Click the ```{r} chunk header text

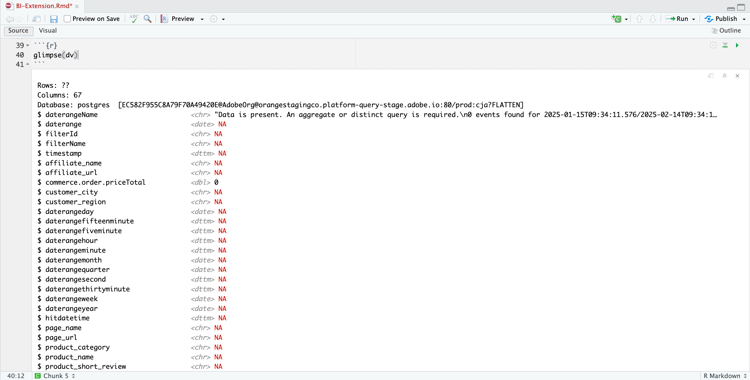[45, 45]
